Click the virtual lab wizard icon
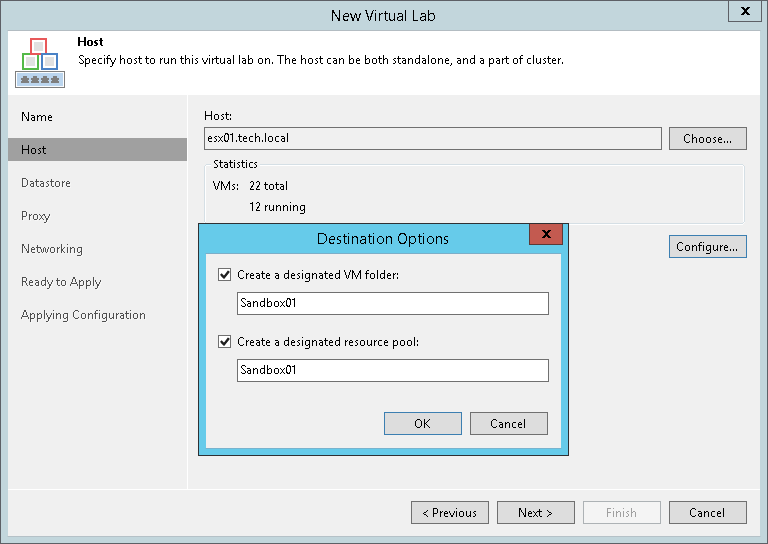The width and height of the screenshot is (768, 544). [x=39, y=62]
